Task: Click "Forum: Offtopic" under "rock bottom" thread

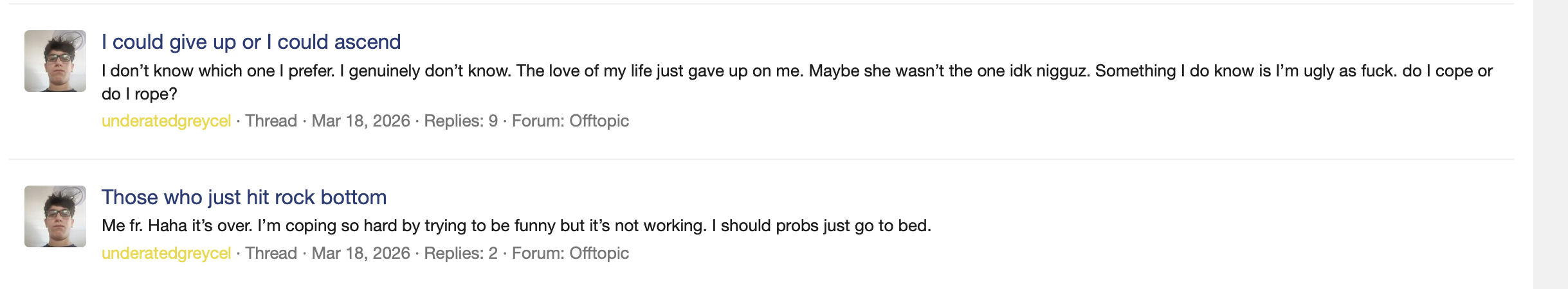Action: coord(570,254)
